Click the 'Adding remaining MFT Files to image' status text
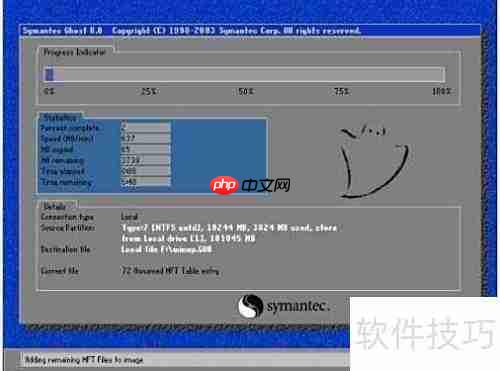The width and height of the screenshot is (500, 371). point(84,360)
